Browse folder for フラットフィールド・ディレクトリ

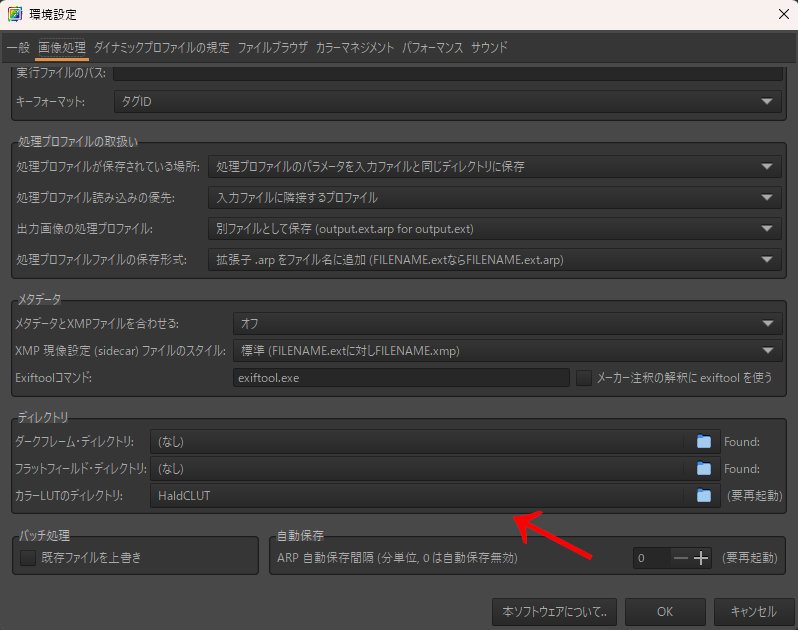point(704,468)
